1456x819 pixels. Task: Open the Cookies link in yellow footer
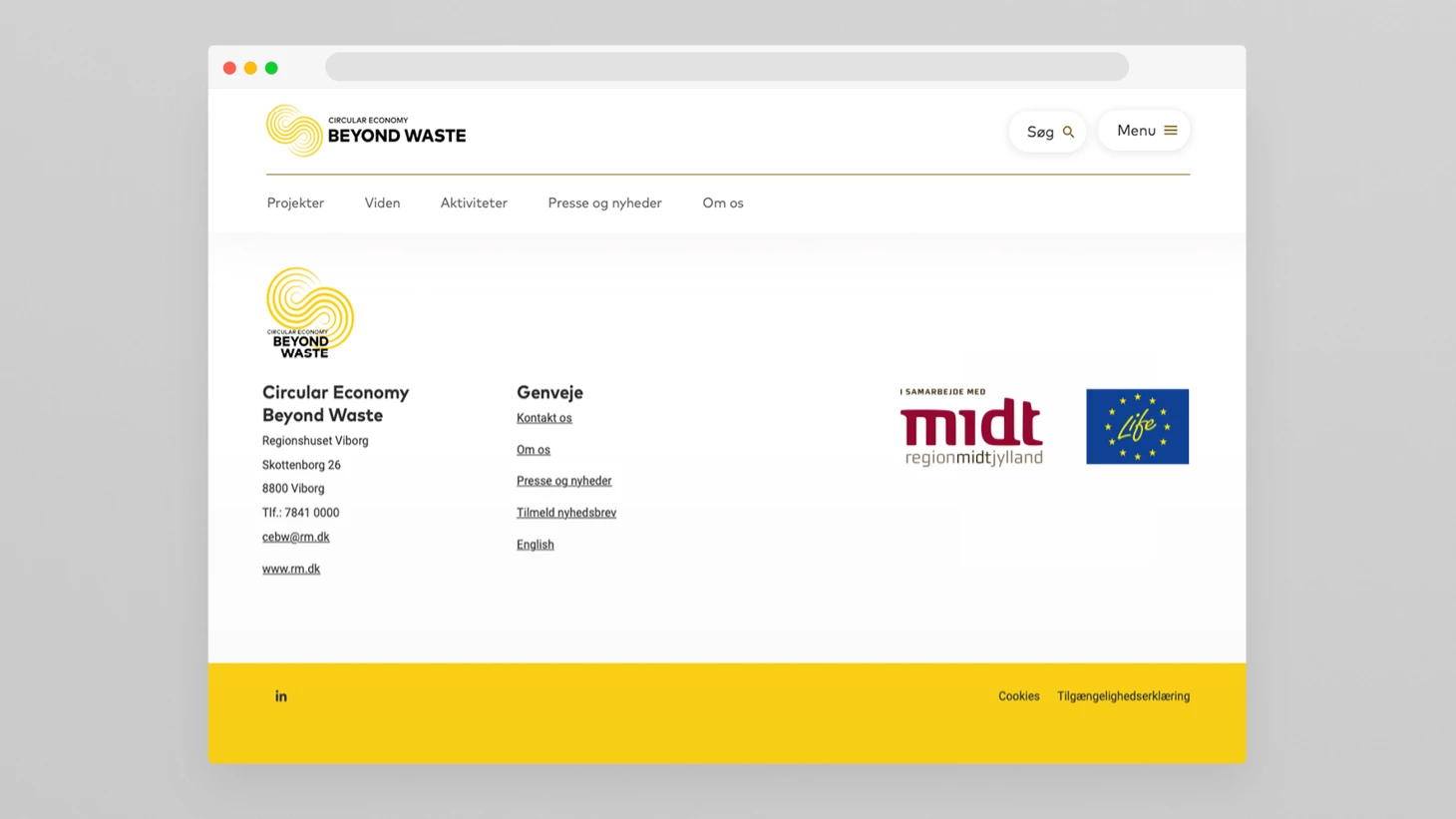click(x=1019, y=696)
